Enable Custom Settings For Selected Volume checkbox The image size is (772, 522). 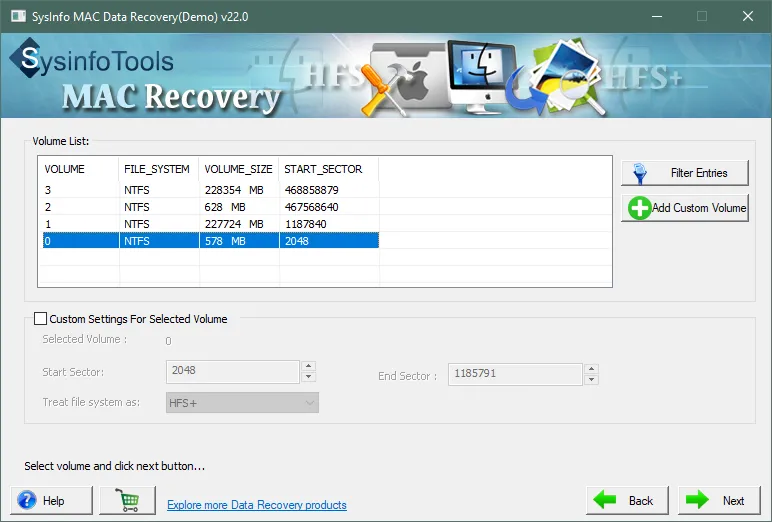click(41, 319)
